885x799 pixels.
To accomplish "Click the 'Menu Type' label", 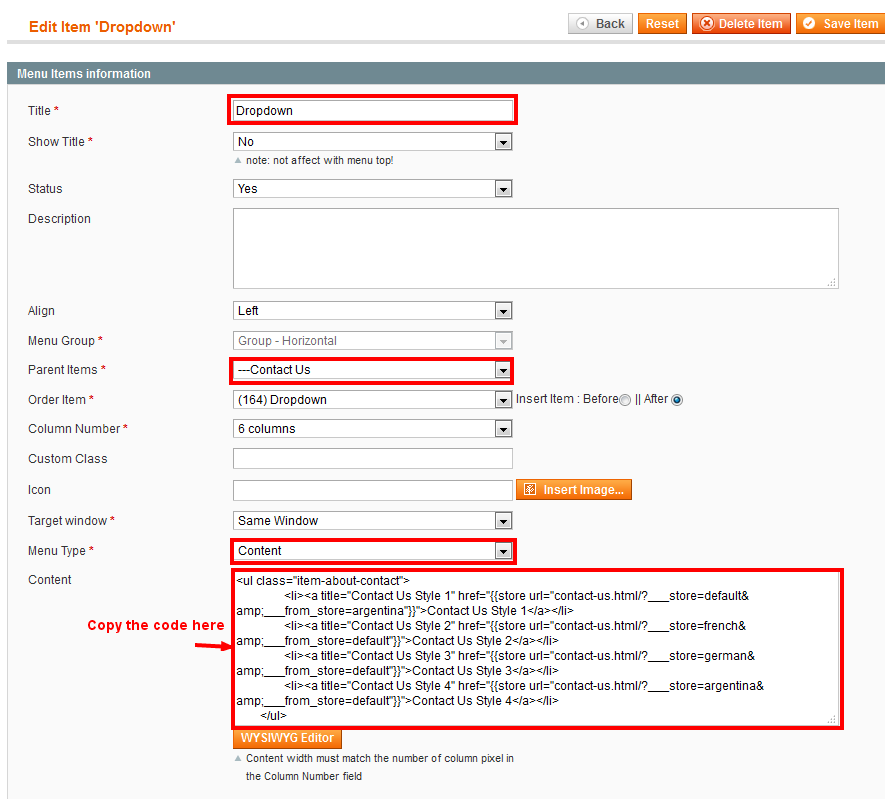I will pyautogui.click(x=56, y=551).
